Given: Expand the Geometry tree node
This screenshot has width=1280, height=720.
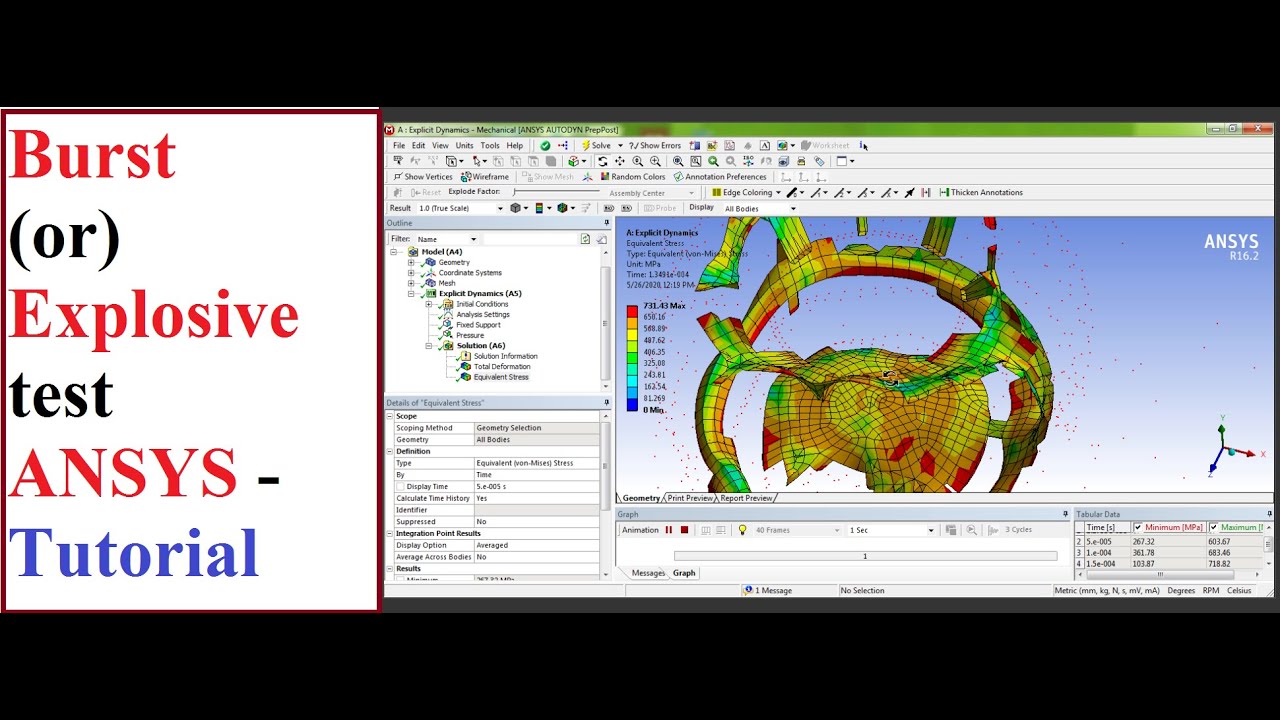Looking at the screenshot, I should click(x=410, y=263).
